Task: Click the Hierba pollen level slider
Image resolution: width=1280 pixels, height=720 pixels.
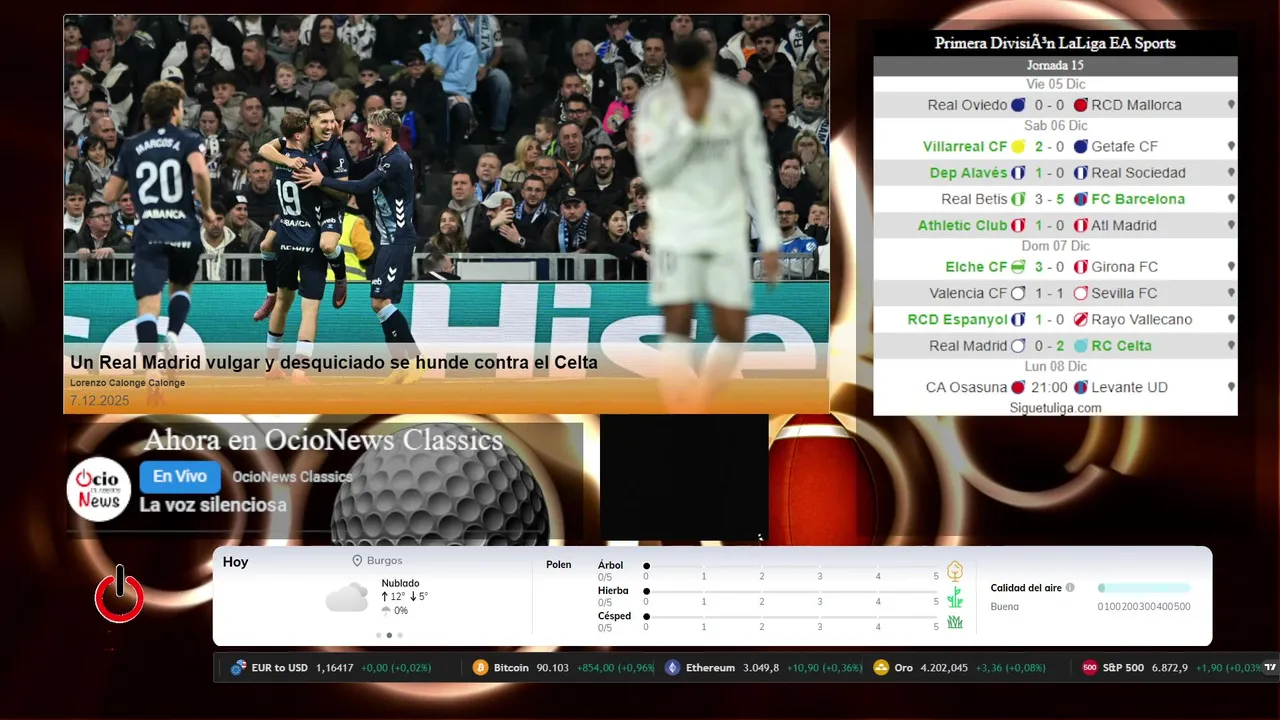Action: pos(791,591)
